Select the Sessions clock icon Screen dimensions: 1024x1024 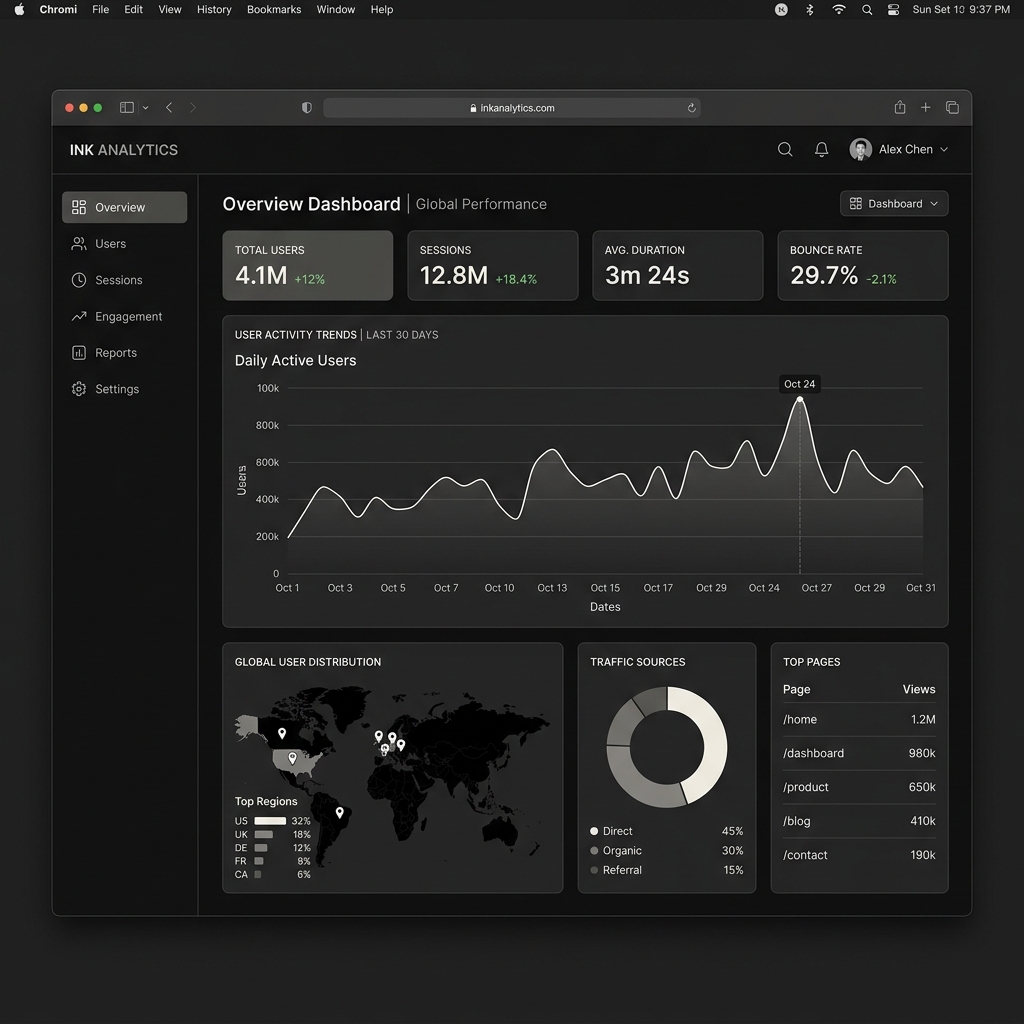(79, 280)
